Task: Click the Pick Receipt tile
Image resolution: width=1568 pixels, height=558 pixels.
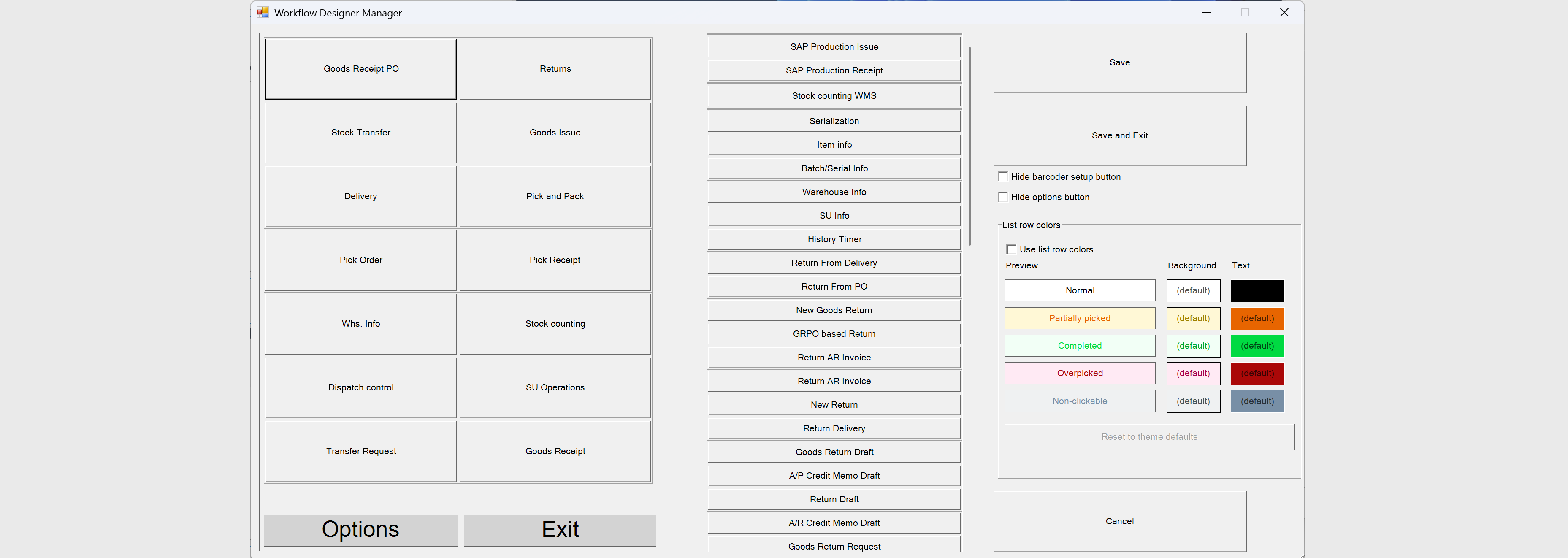Action: pos(555,260)
